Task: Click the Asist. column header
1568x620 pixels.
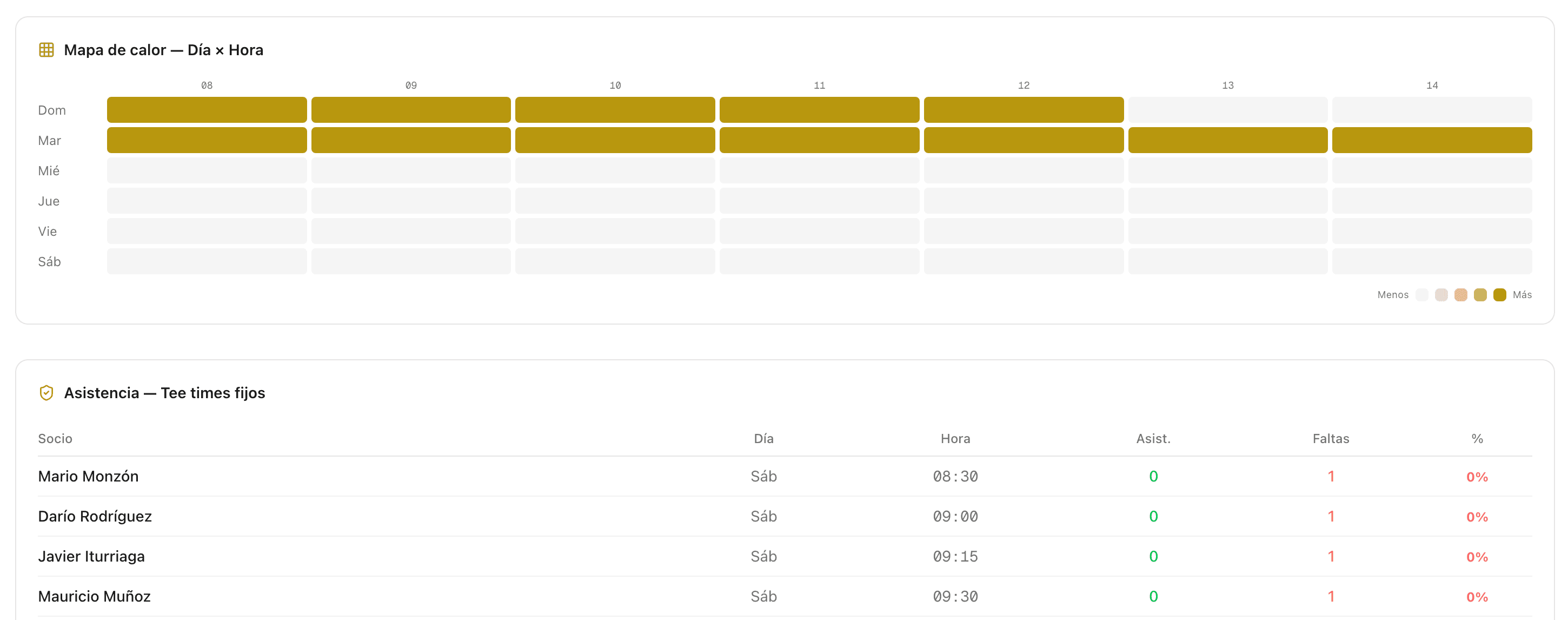Action: [1153, 439]
